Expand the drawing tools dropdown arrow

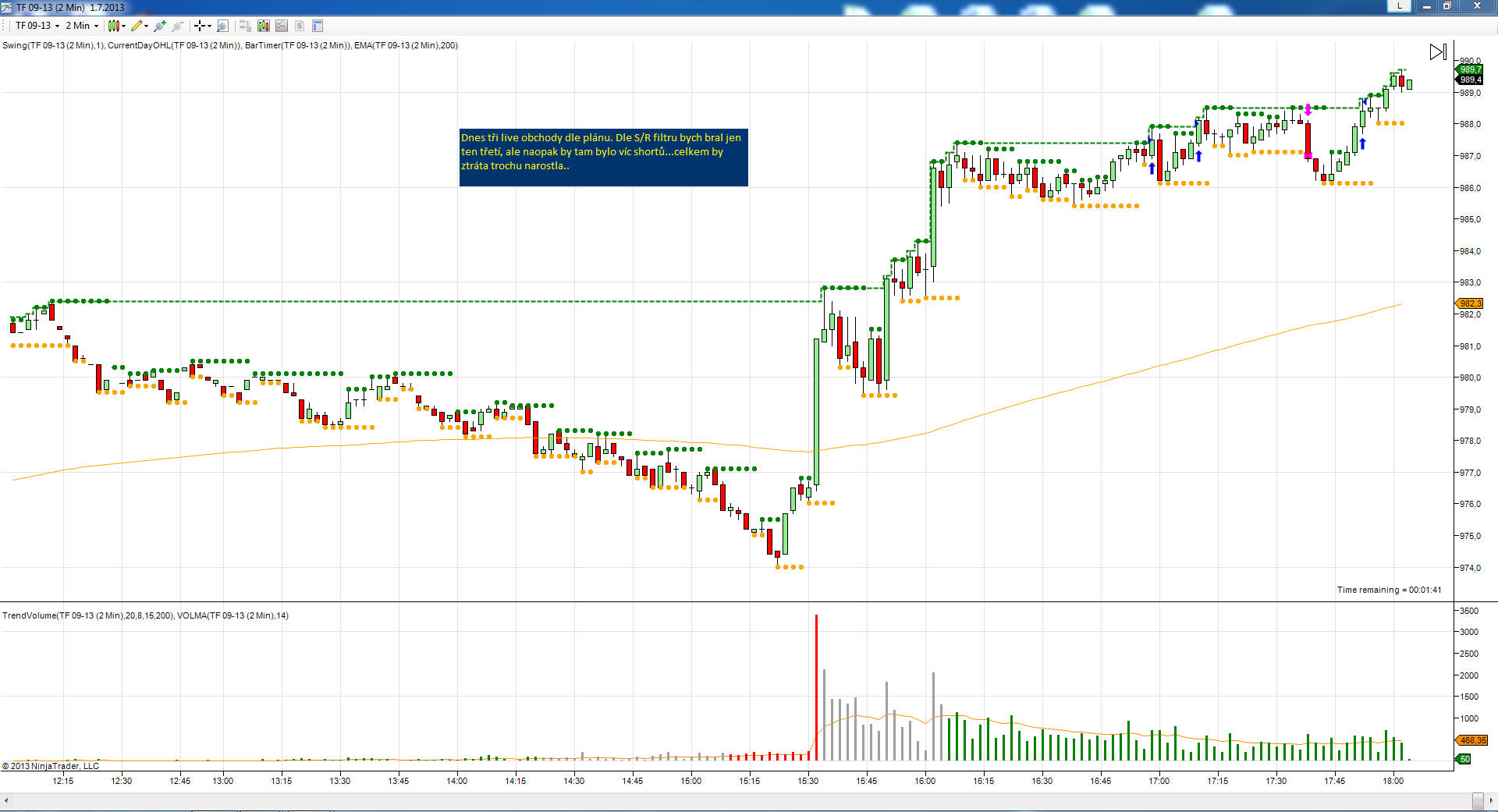click(147, 26)
